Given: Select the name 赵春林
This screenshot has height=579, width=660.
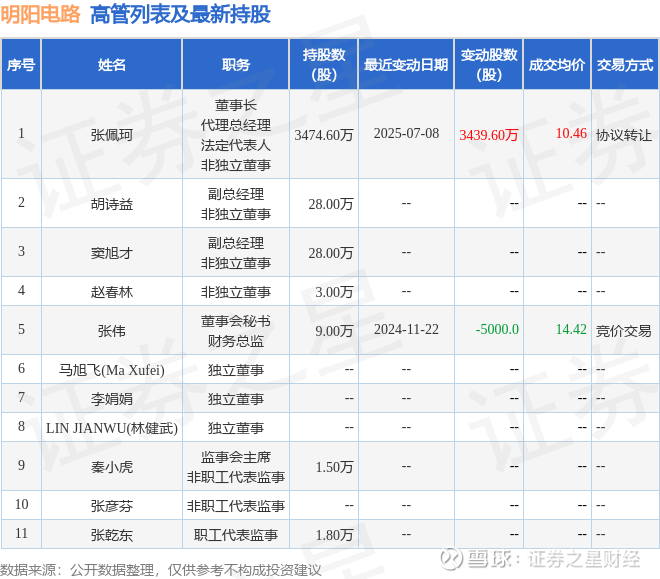Looking at the screenshot, I should coord(112,292).
